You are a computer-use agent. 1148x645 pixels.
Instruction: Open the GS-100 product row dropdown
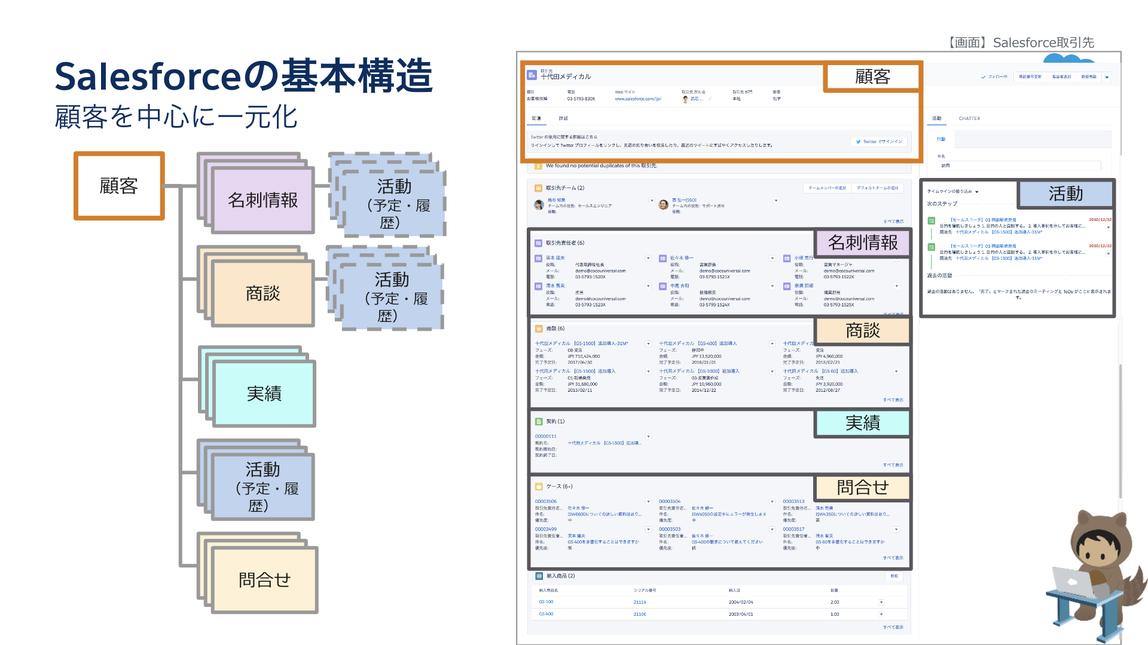pyautogui.click(x=881, y=603)
